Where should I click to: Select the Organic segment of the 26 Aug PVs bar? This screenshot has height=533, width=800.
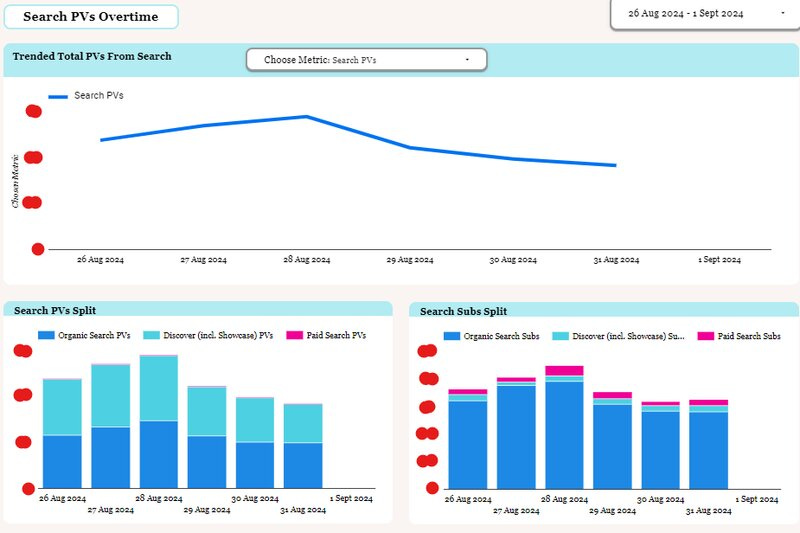(62, 462)
